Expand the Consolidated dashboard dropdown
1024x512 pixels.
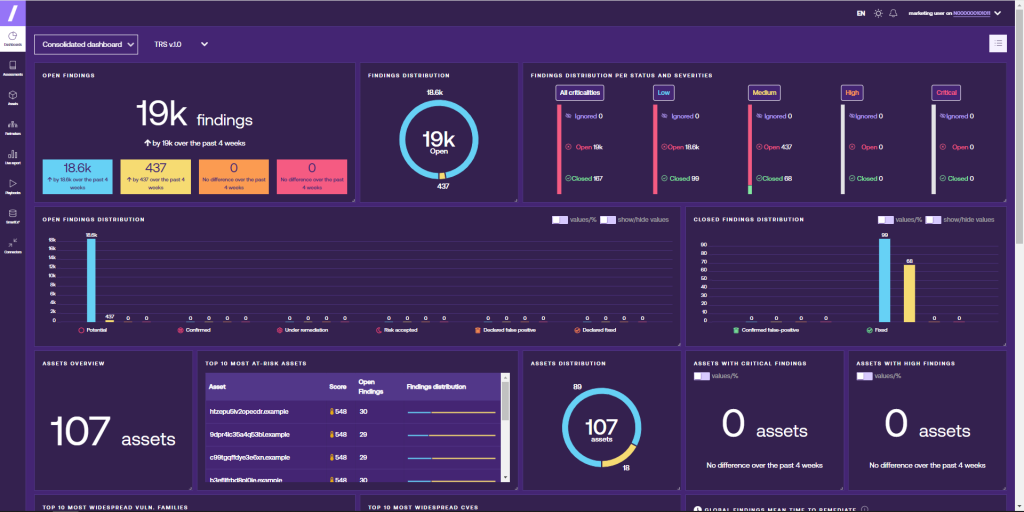coord(86,44)
